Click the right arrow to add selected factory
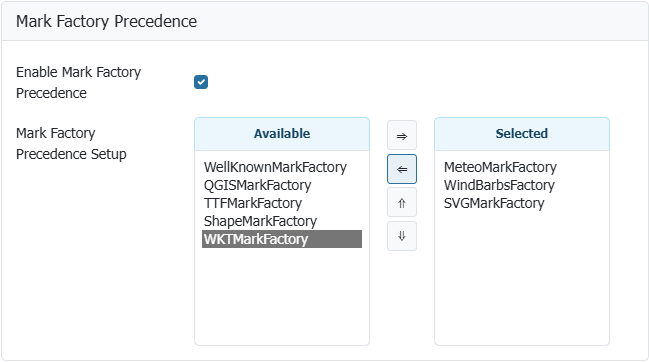 (401, 135)
